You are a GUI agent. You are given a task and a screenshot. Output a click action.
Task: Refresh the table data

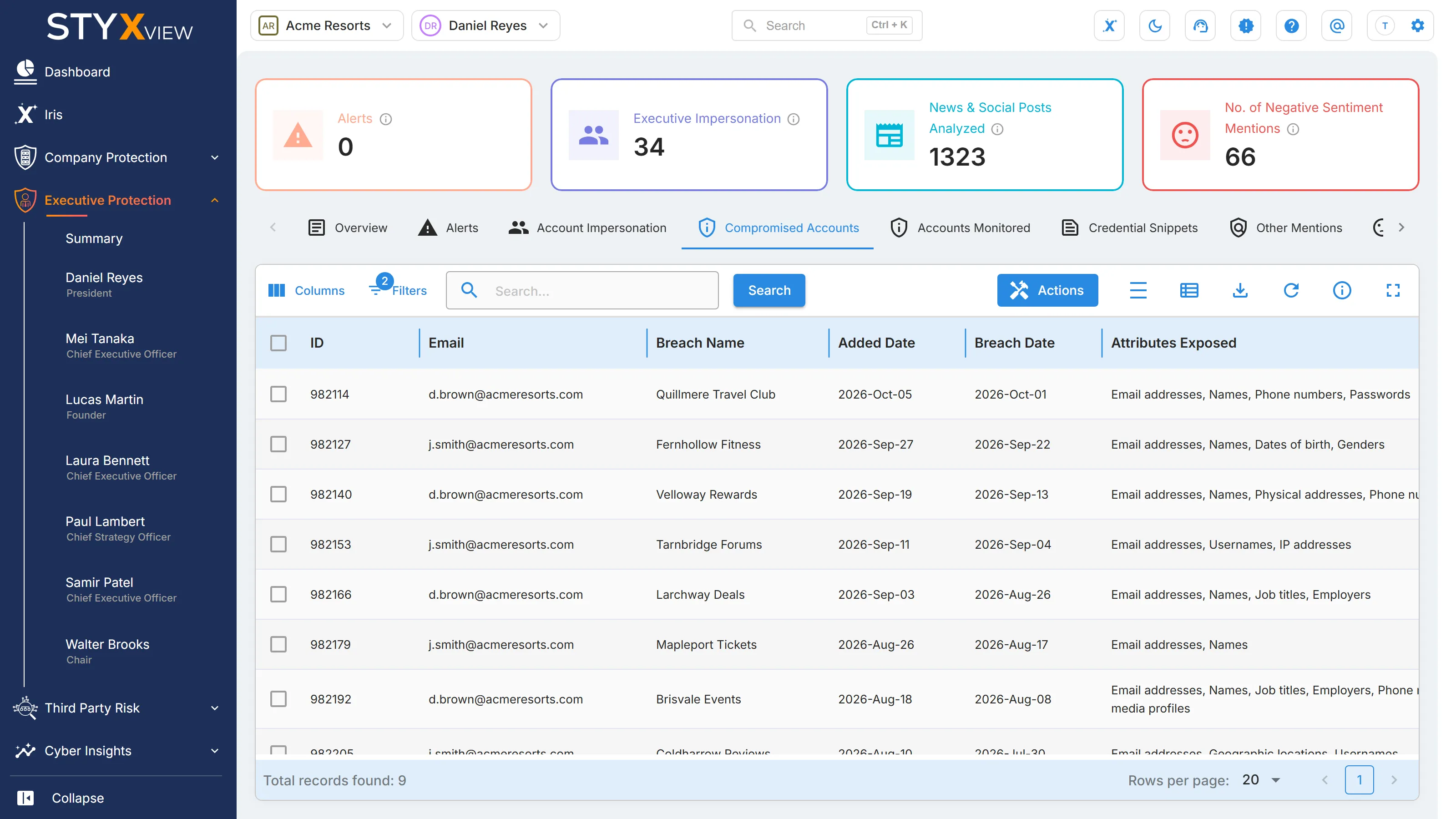coord(1291,291)
